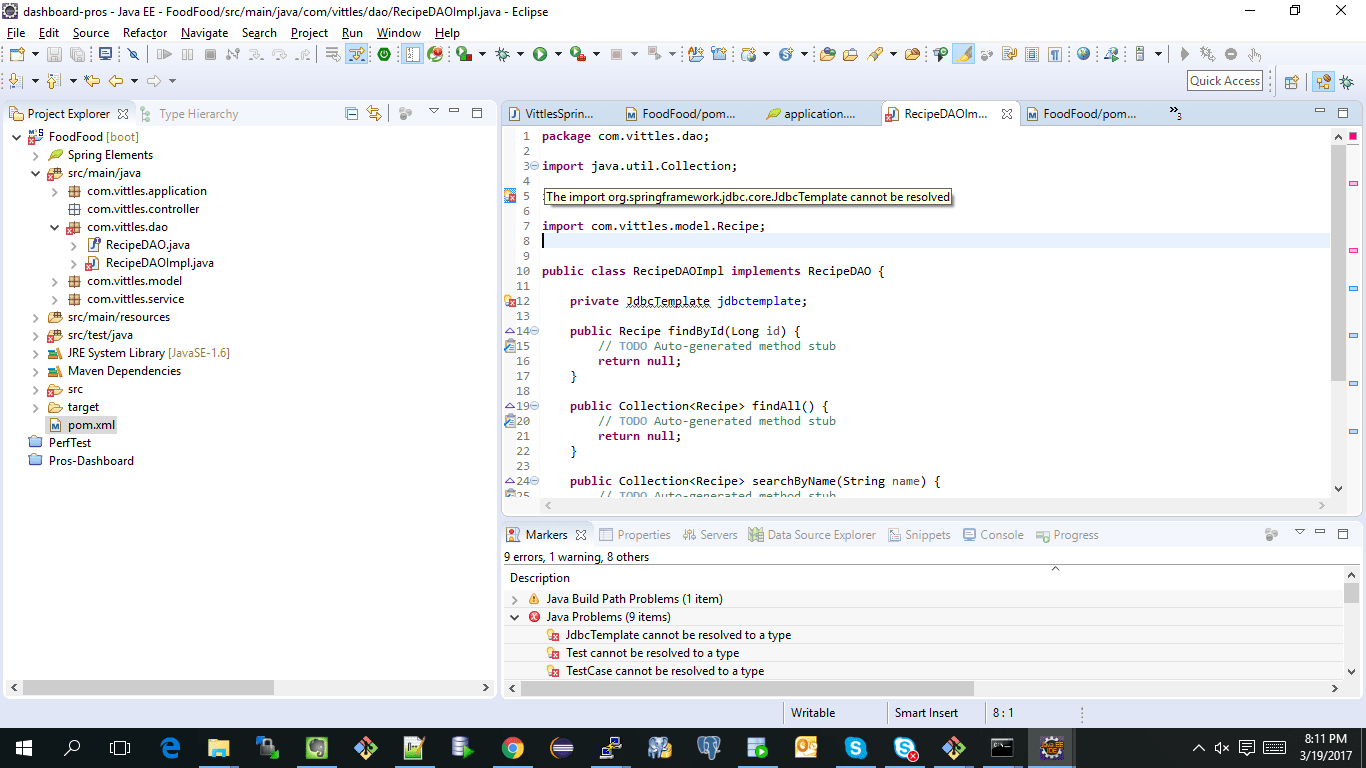1366x768 pixels.
Task: Switch to the application. editor tab
Action: (811, 114)
